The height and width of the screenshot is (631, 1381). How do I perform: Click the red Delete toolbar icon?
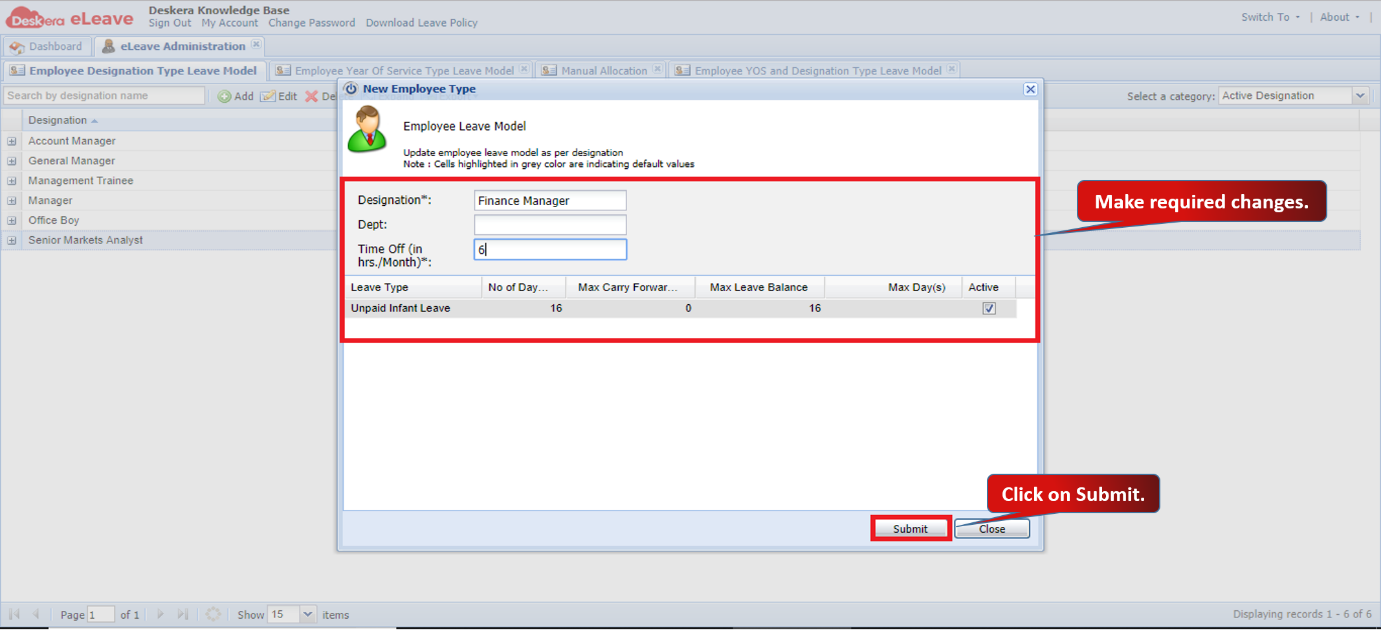[311, 96]
